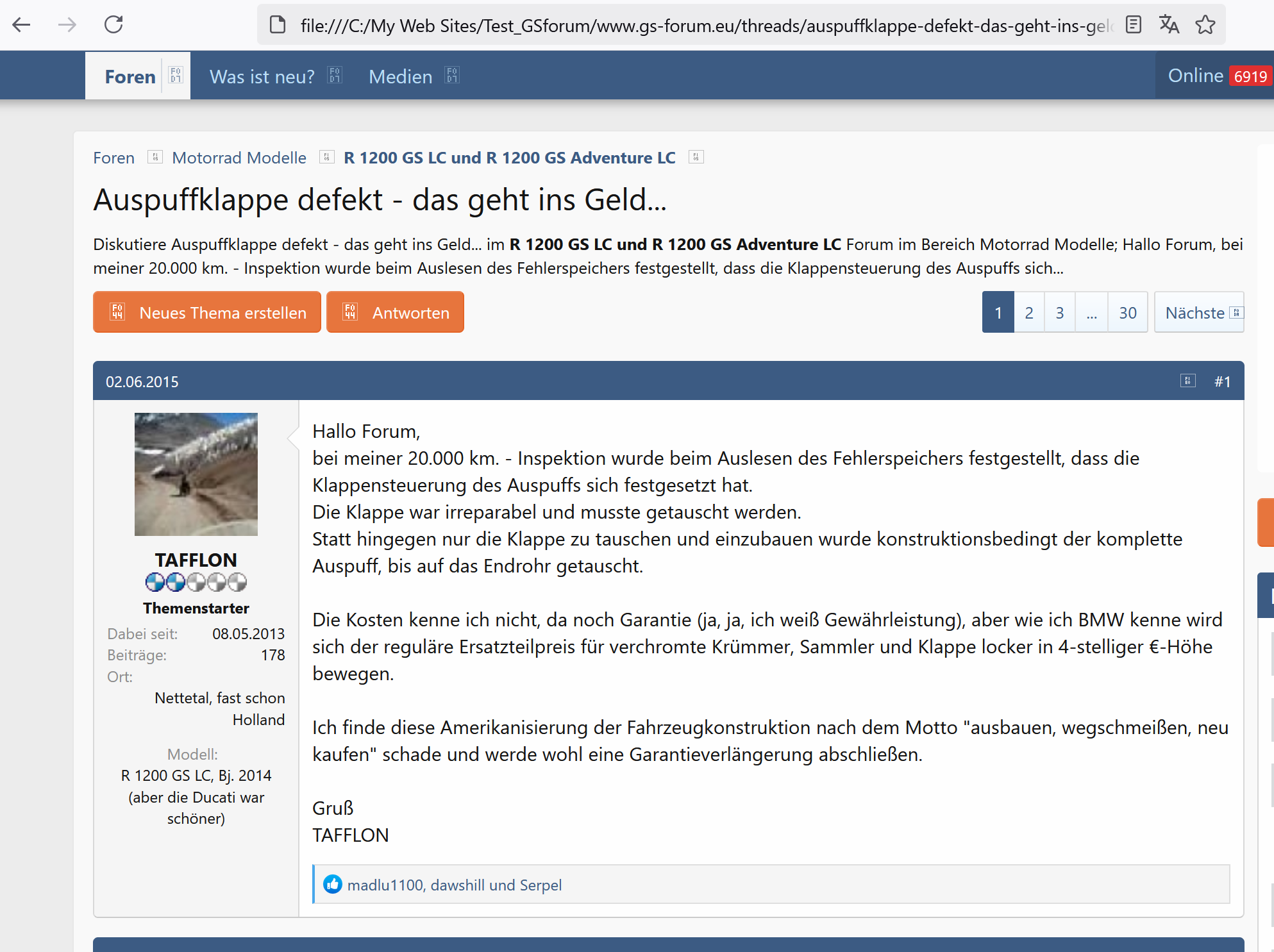
Task: Go back with browser back arrow
Action: point(22,25)
